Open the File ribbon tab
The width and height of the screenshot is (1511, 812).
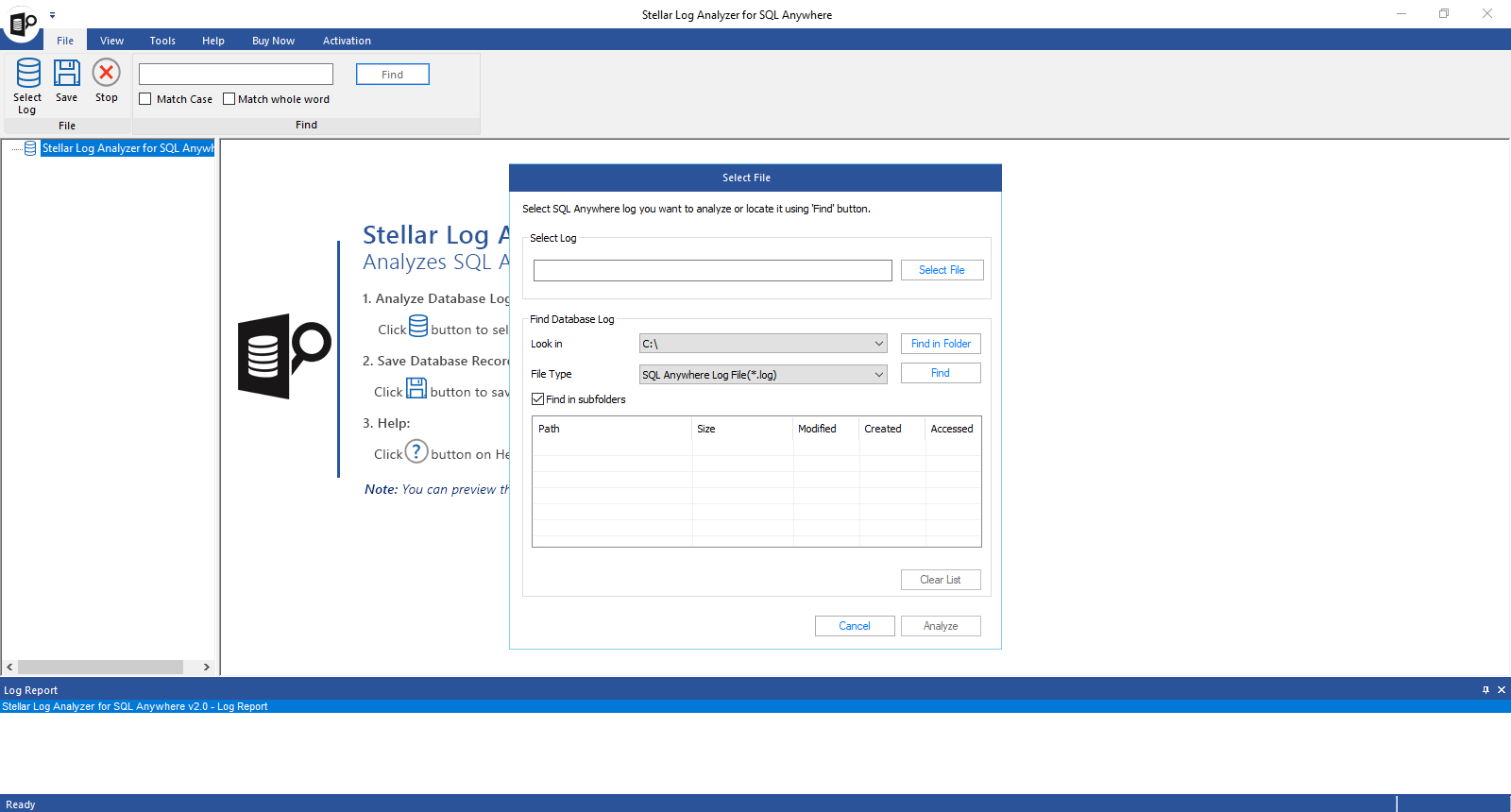click(x=65, y=41)
